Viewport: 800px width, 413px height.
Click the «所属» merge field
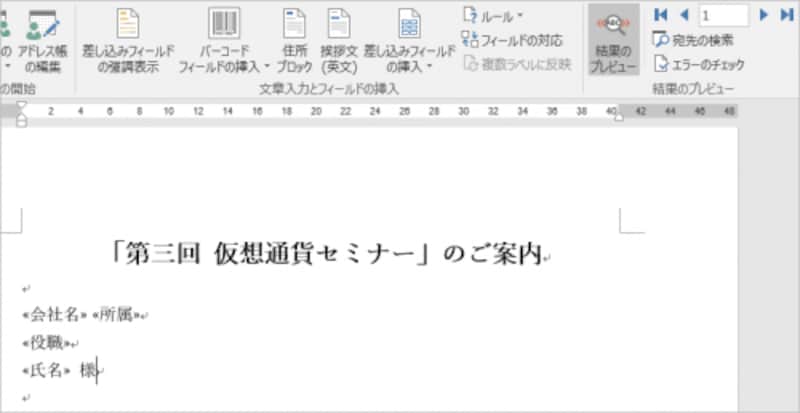coord(117,315)
